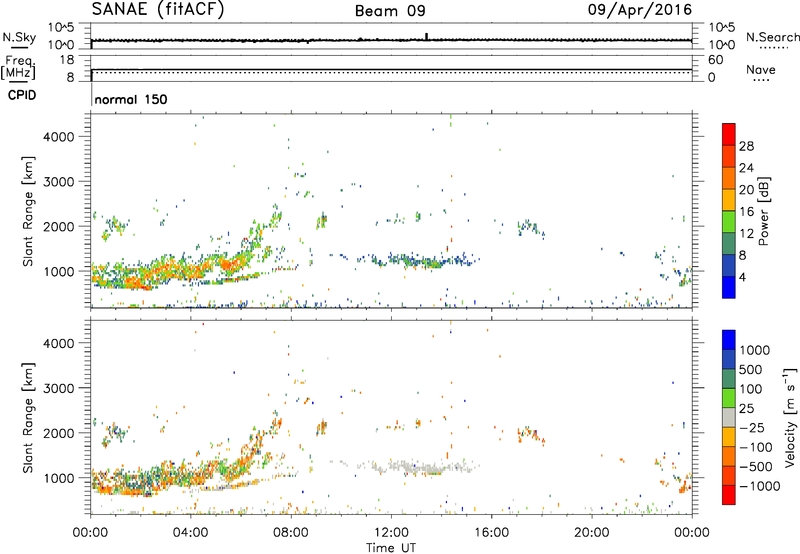The width and height of the screenshot is (800, 554).
Task: Click the 25 tick on the velocity colorbar
Action: [747, 408]
